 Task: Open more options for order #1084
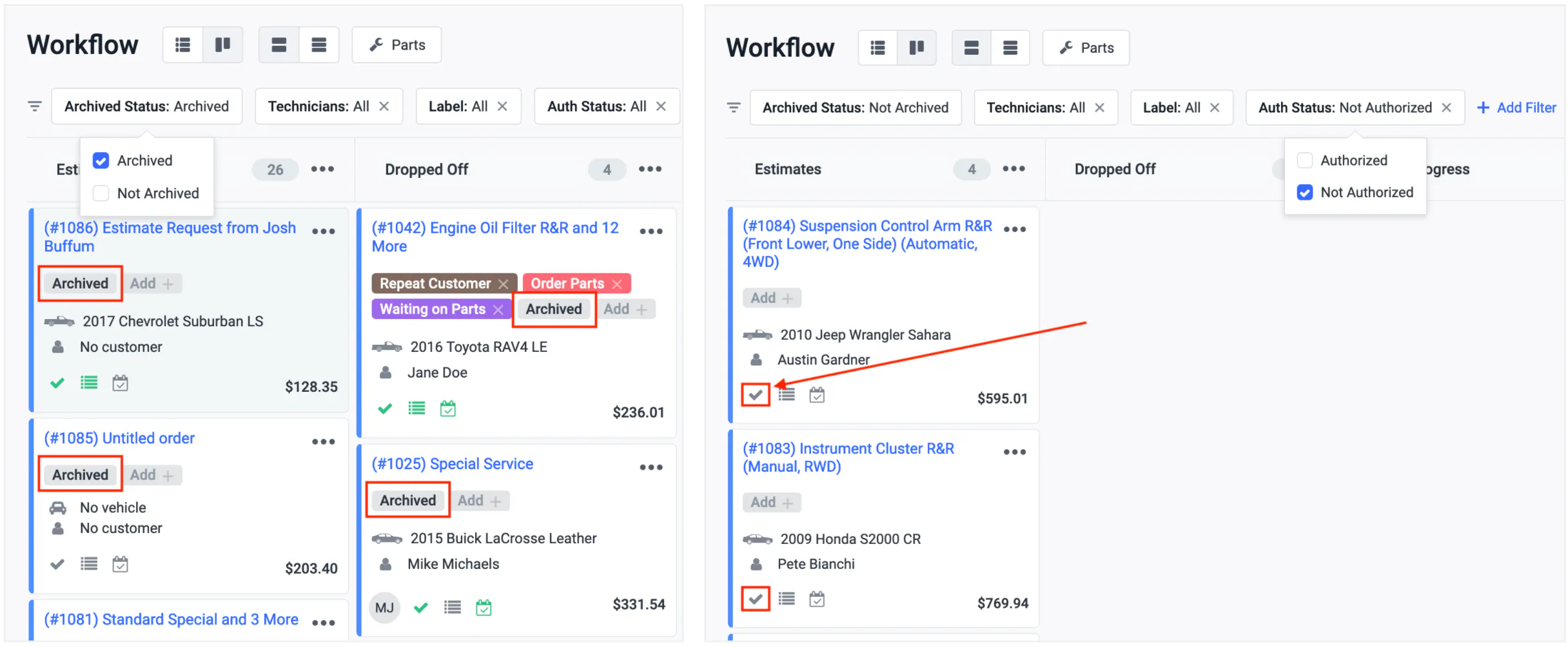(1015, 229)
